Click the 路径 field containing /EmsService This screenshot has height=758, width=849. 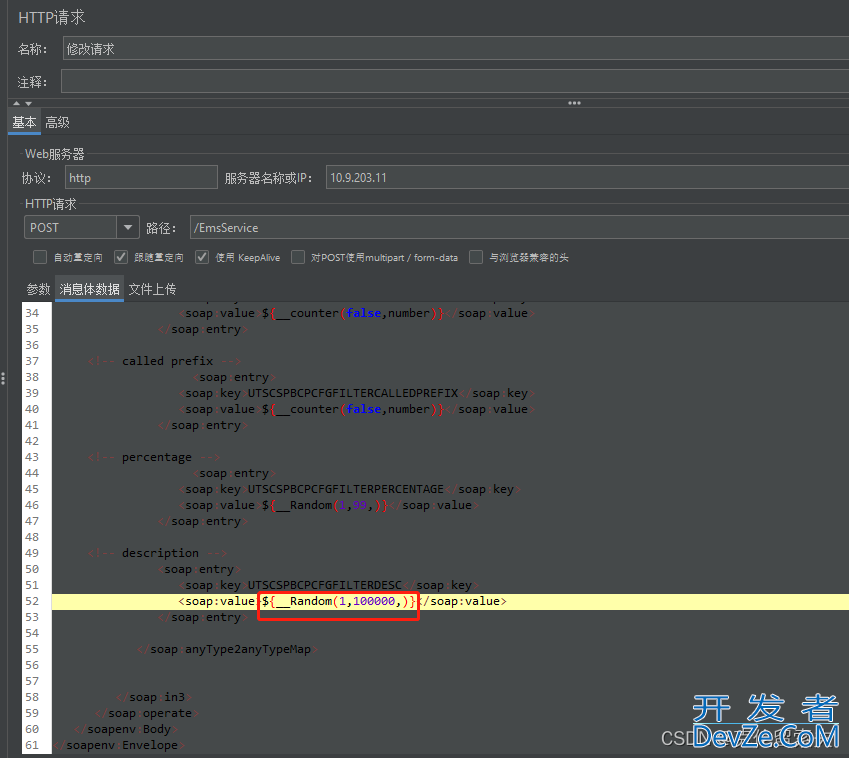click(519, 227)
